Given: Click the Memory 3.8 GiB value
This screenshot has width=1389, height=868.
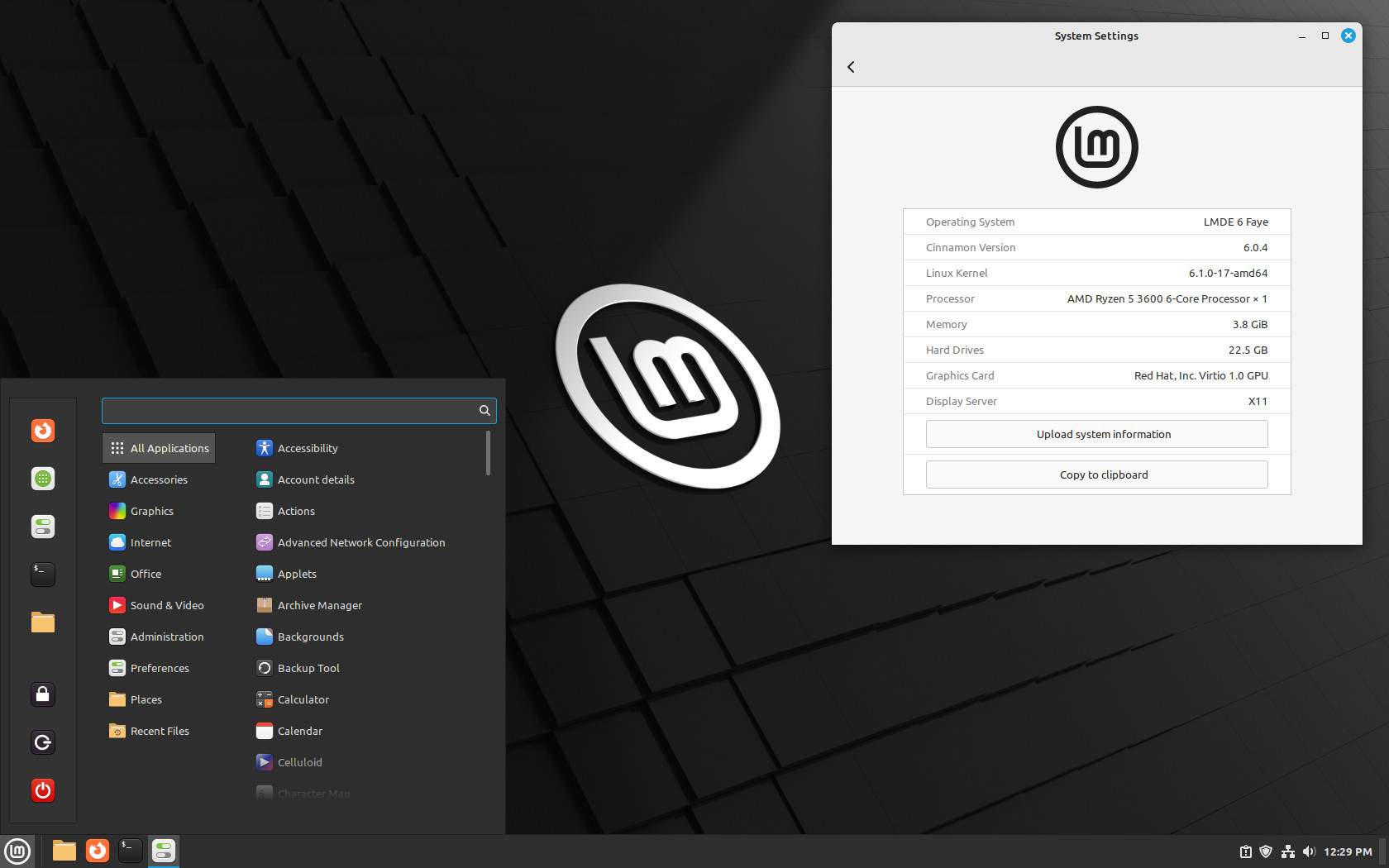Looking at the screenshot, I should [x=1249, y=324].
